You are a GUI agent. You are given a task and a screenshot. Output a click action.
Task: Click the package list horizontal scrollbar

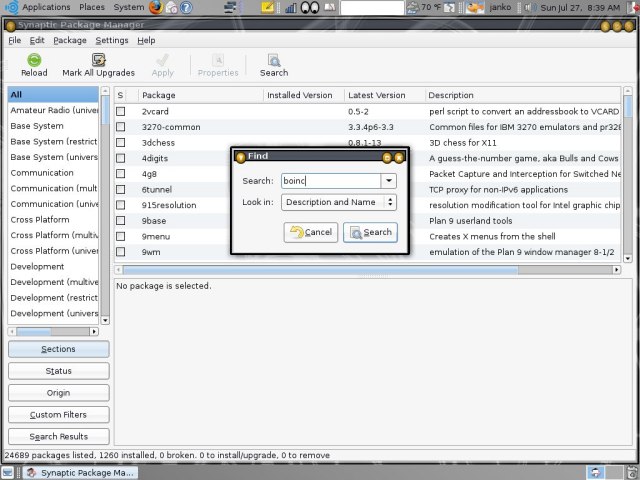click(368, 270)
